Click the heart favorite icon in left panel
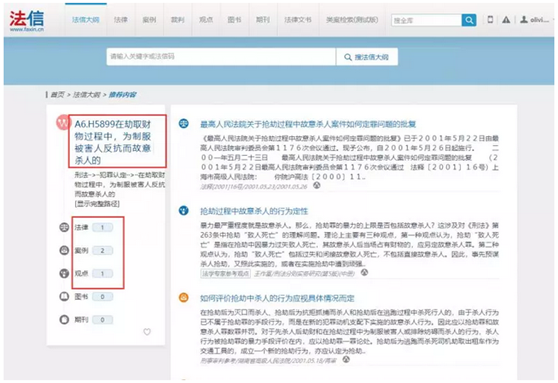Viewport: 558px width, 383px height. 147,332
